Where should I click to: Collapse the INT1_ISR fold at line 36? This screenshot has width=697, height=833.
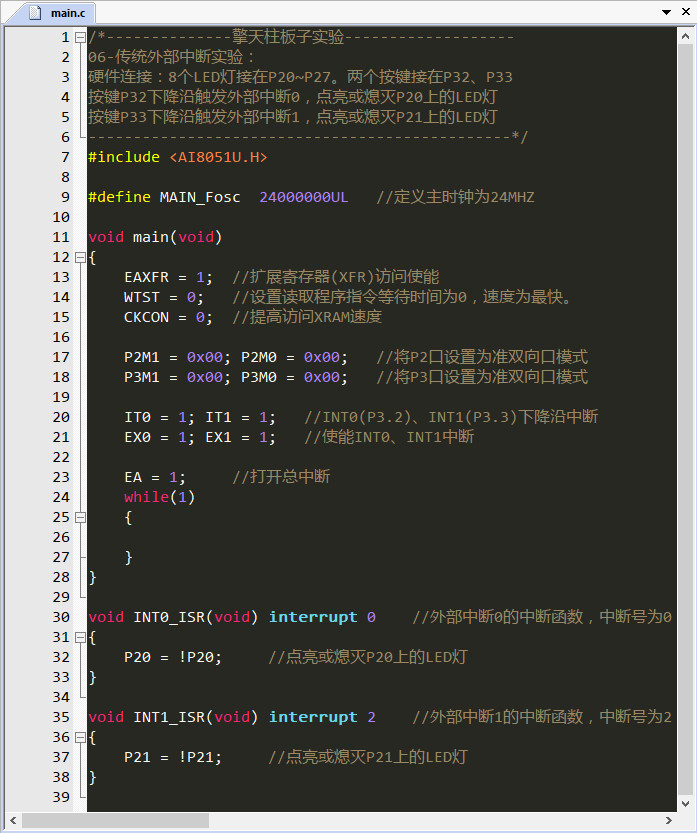click(80, 737)
